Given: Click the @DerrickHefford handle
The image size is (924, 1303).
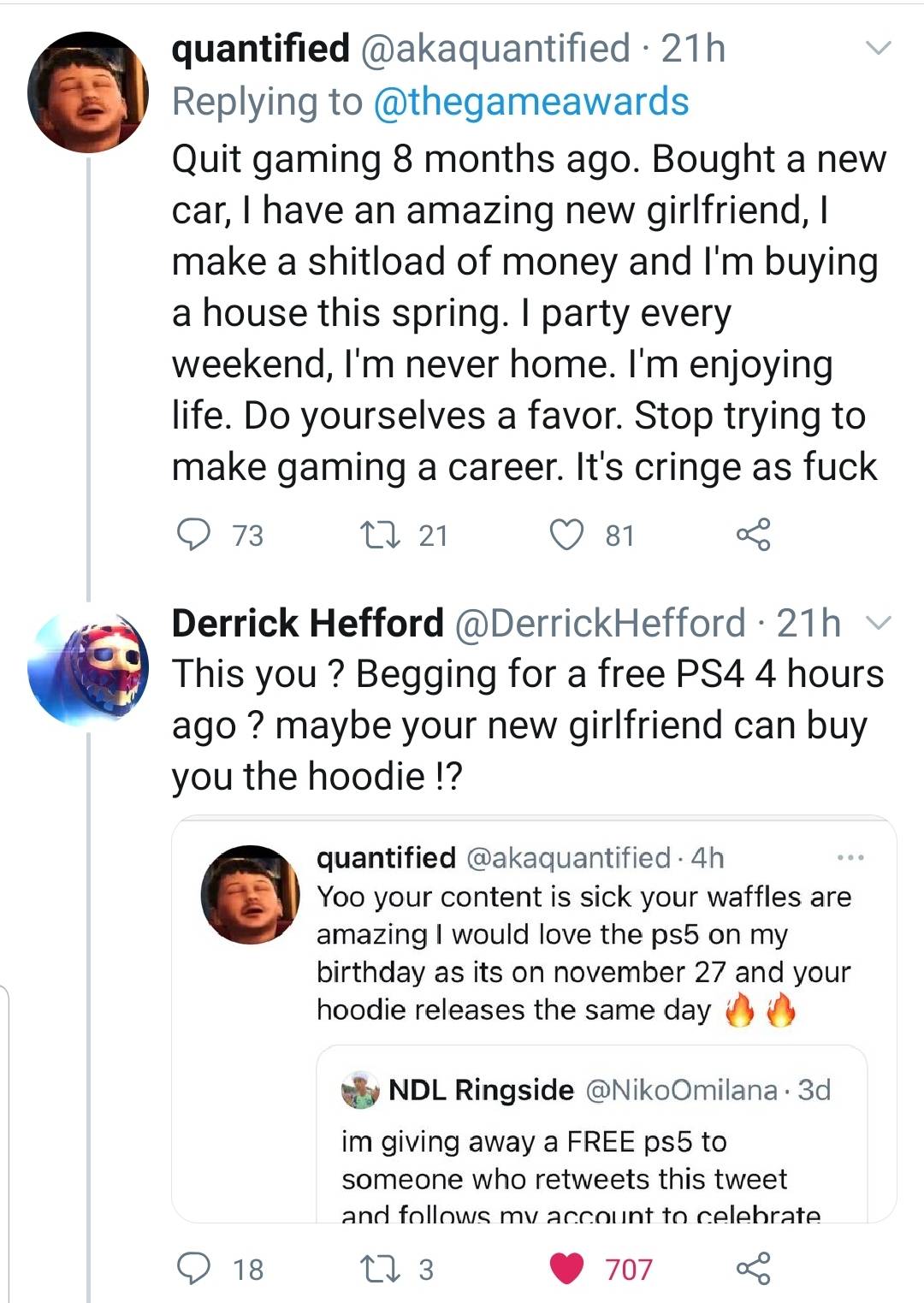Looking at the screenshot, I should click(600, 623).
